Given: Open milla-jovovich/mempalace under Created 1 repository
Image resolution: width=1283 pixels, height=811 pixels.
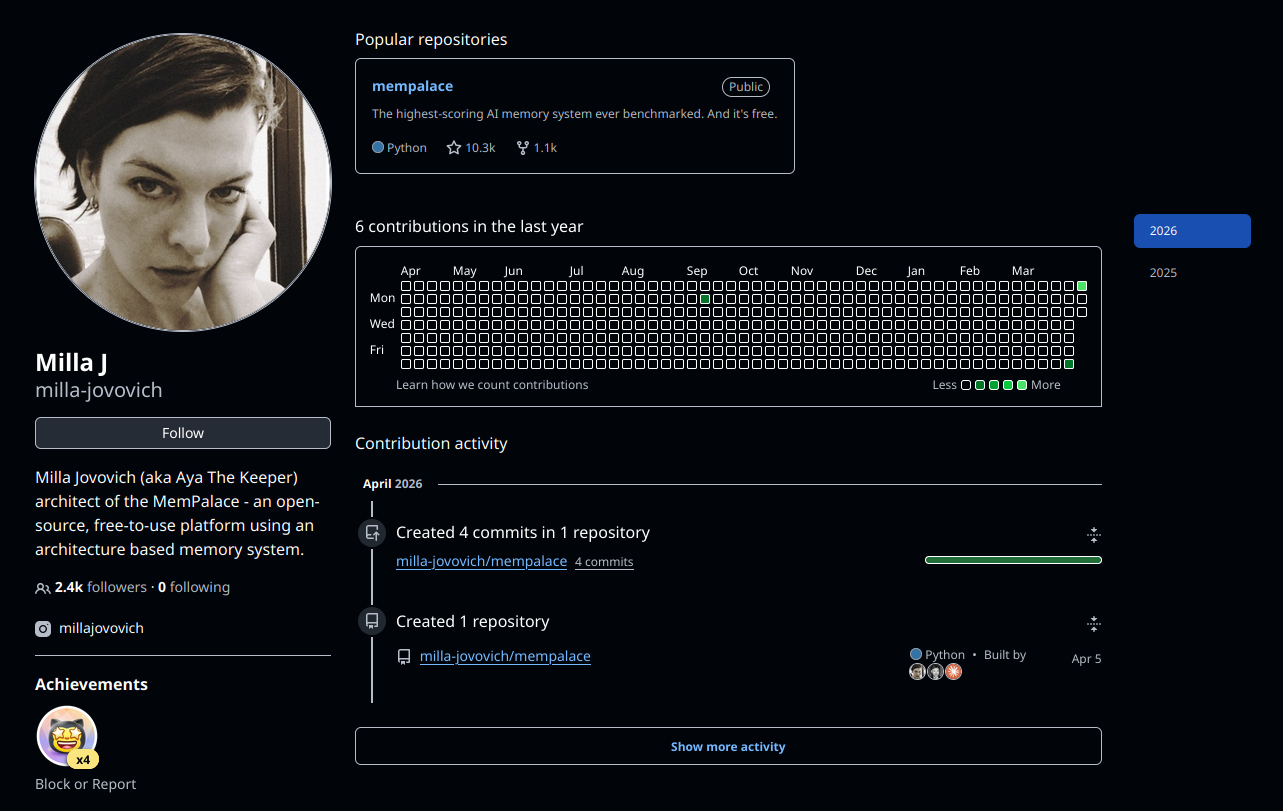Looking at the screenshot, I should tap(505, 656).
